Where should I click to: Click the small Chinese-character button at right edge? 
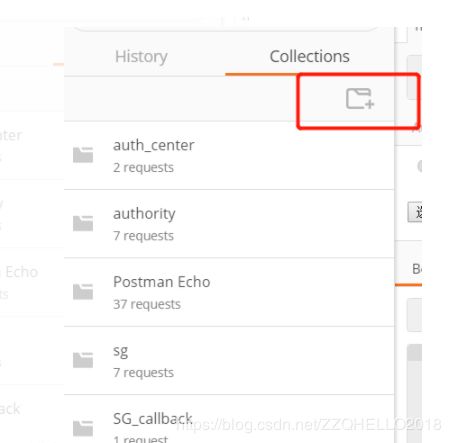pos(415,212)
